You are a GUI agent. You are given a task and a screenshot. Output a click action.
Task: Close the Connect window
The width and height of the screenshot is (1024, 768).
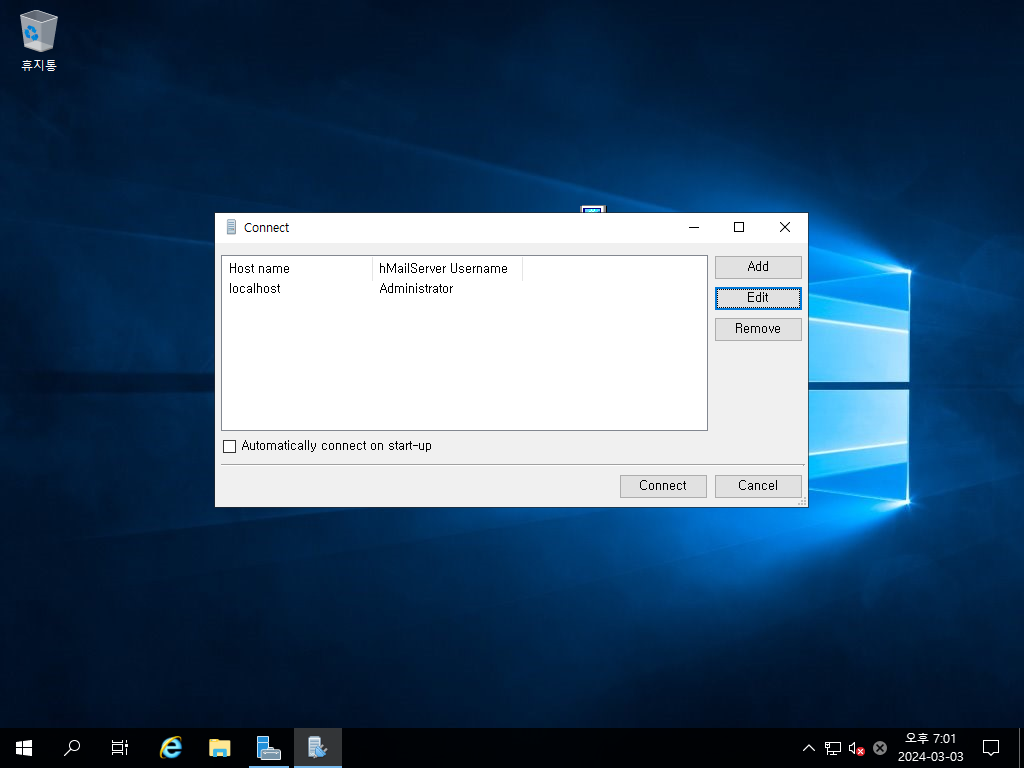pos(784,227)
